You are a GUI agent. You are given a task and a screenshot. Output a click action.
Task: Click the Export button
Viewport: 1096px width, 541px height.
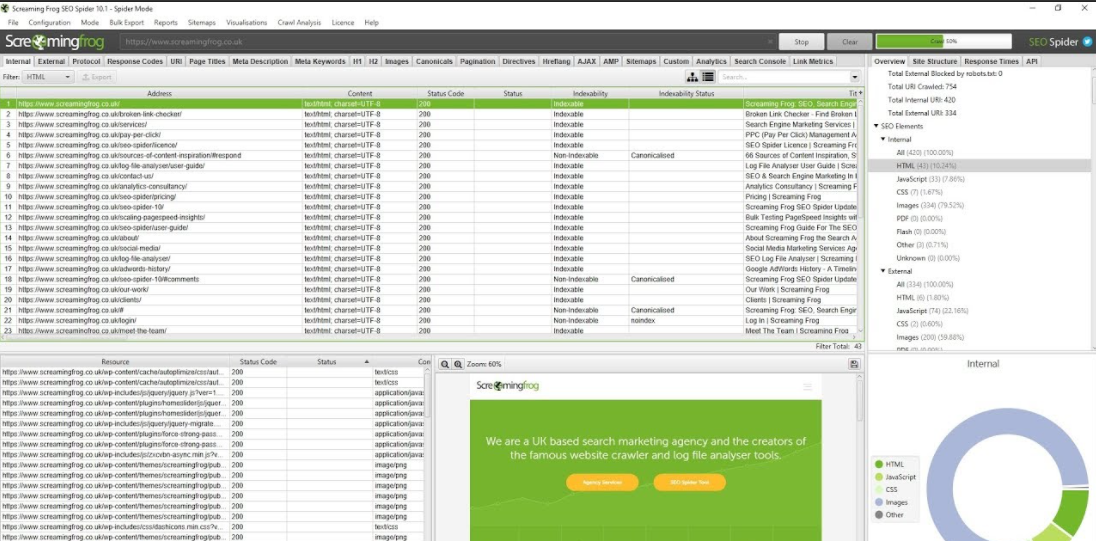tap(96, 77)
